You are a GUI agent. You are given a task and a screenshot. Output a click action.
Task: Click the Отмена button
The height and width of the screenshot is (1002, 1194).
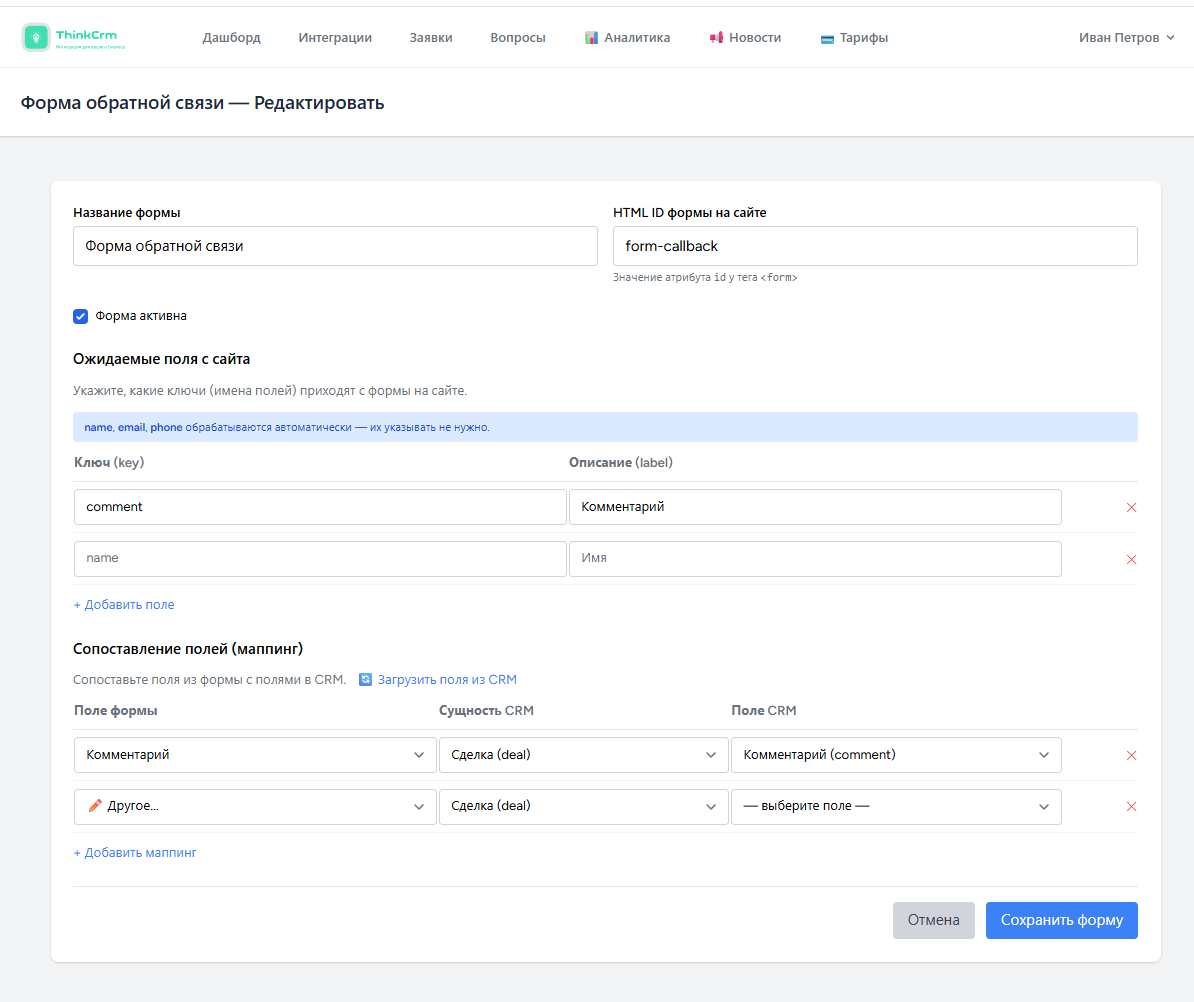pyautogui.click(x=934, y=920)
